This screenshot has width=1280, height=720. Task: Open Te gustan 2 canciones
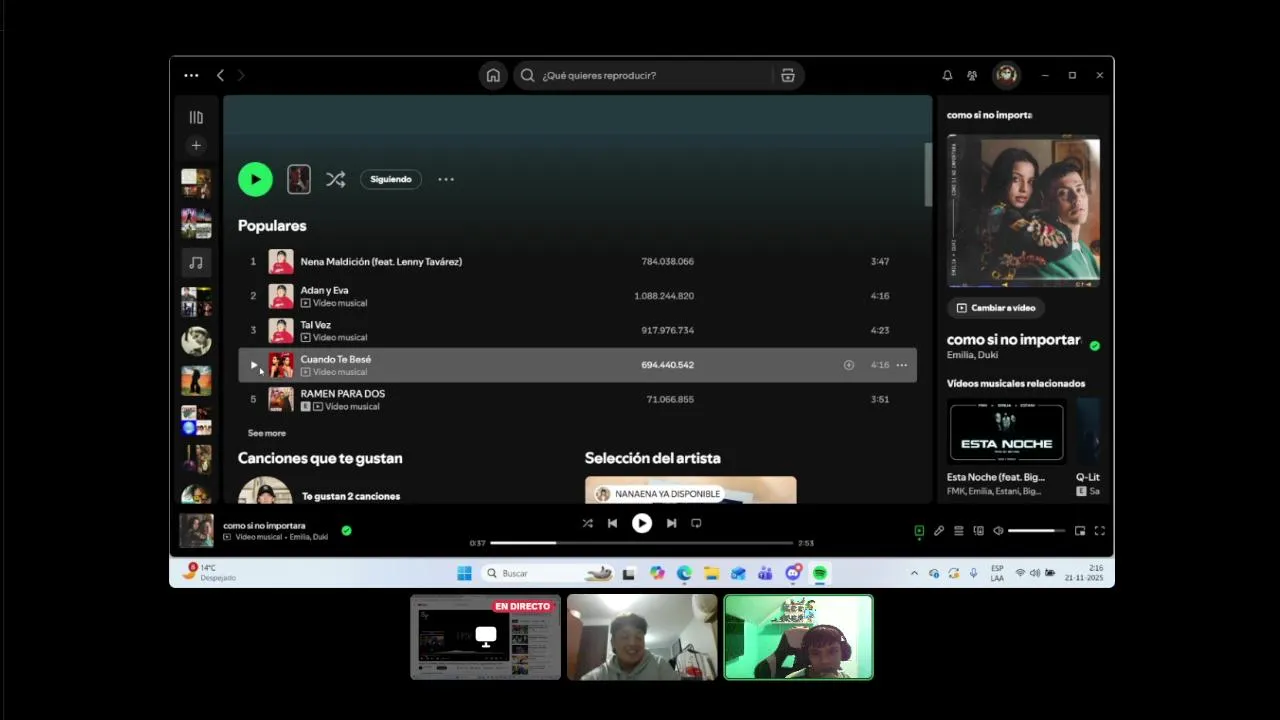pyautogui.click(x=351, y=496)
